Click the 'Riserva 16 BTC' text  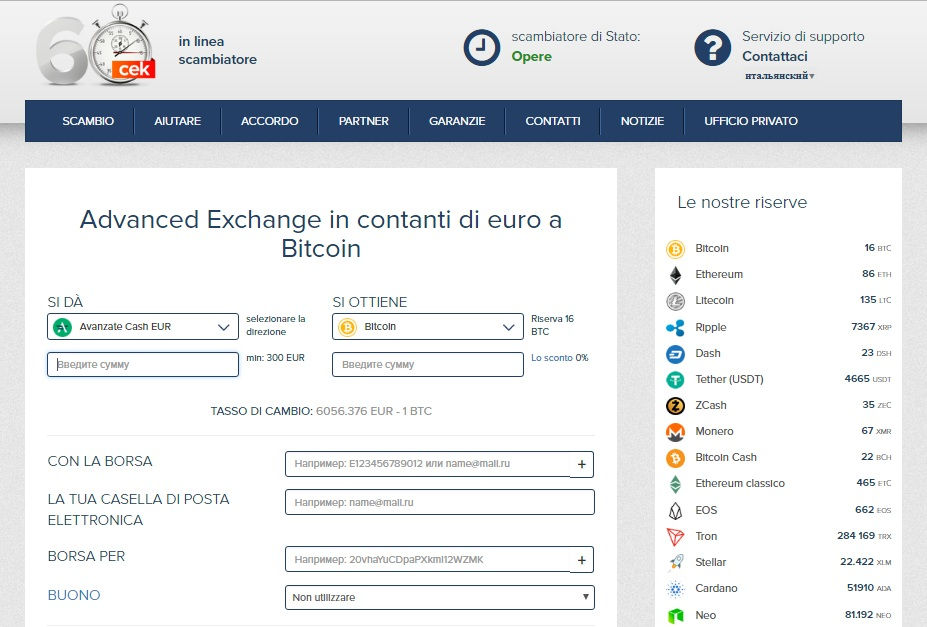[x=552, y=325]
